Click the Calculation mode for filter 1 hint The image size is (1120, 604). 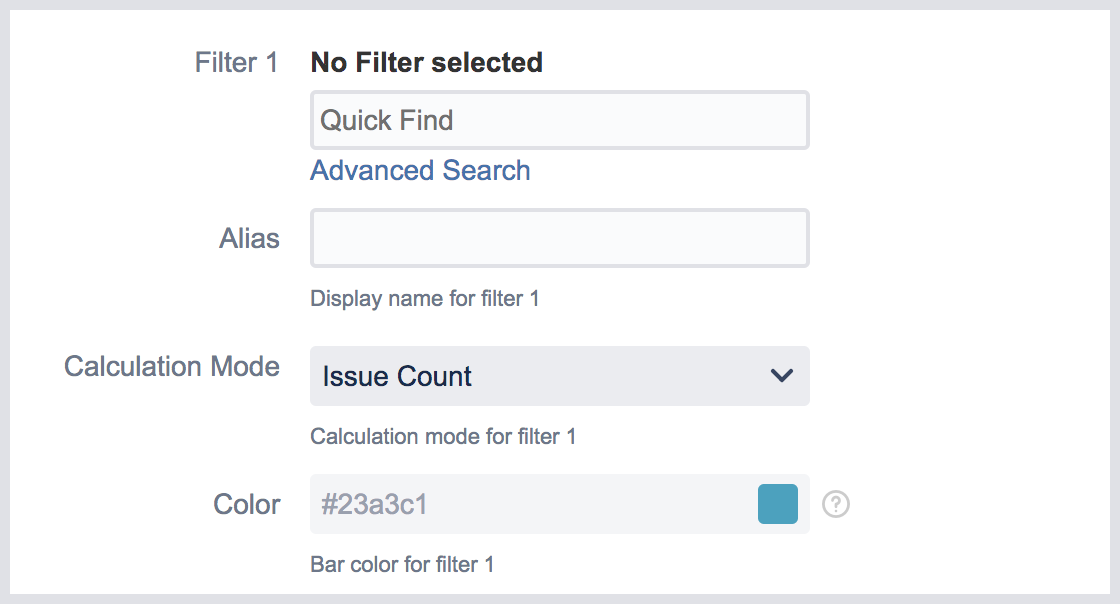tap(443, 436)
